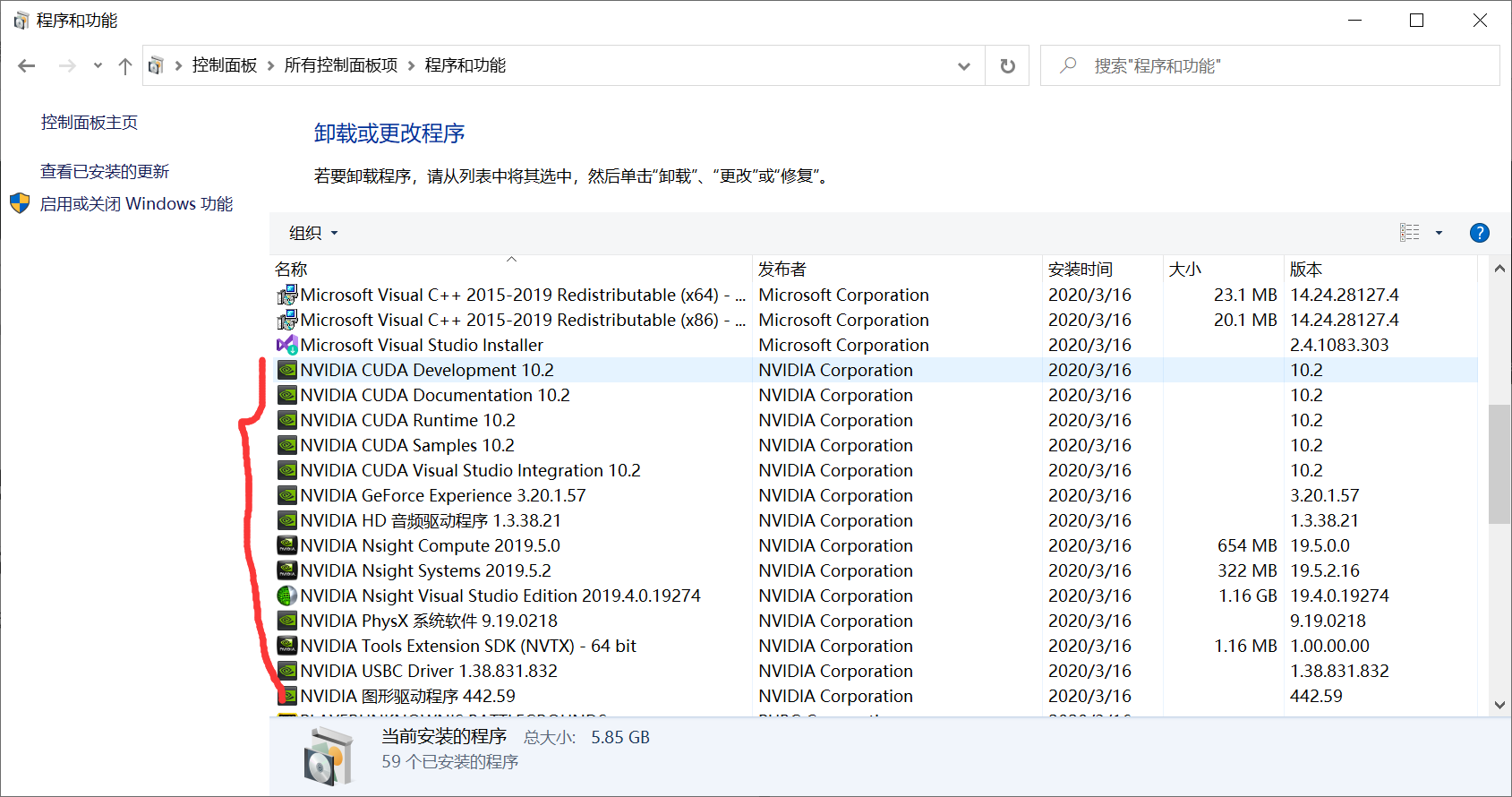
Task: Open the view options dropdown arrow
Action: (1439, 233)
